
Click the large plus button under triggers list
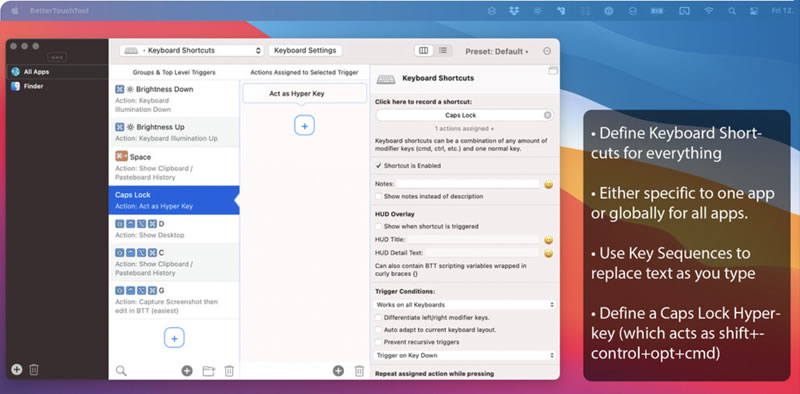click(174, 338)
